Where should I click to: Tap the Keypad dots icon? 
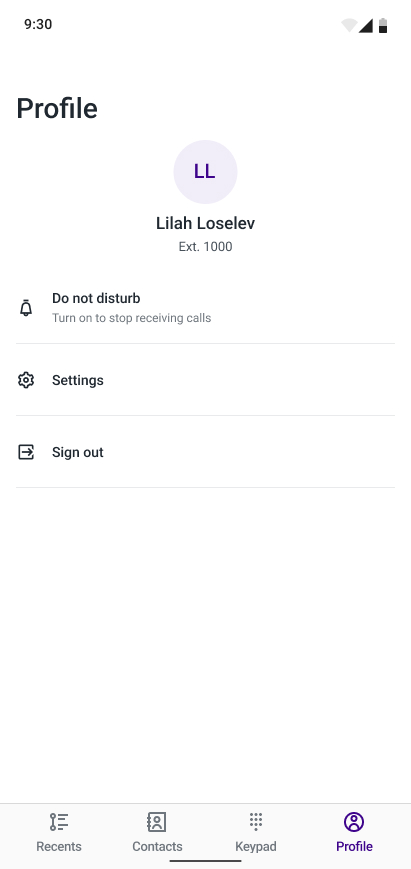coord(255,822)
